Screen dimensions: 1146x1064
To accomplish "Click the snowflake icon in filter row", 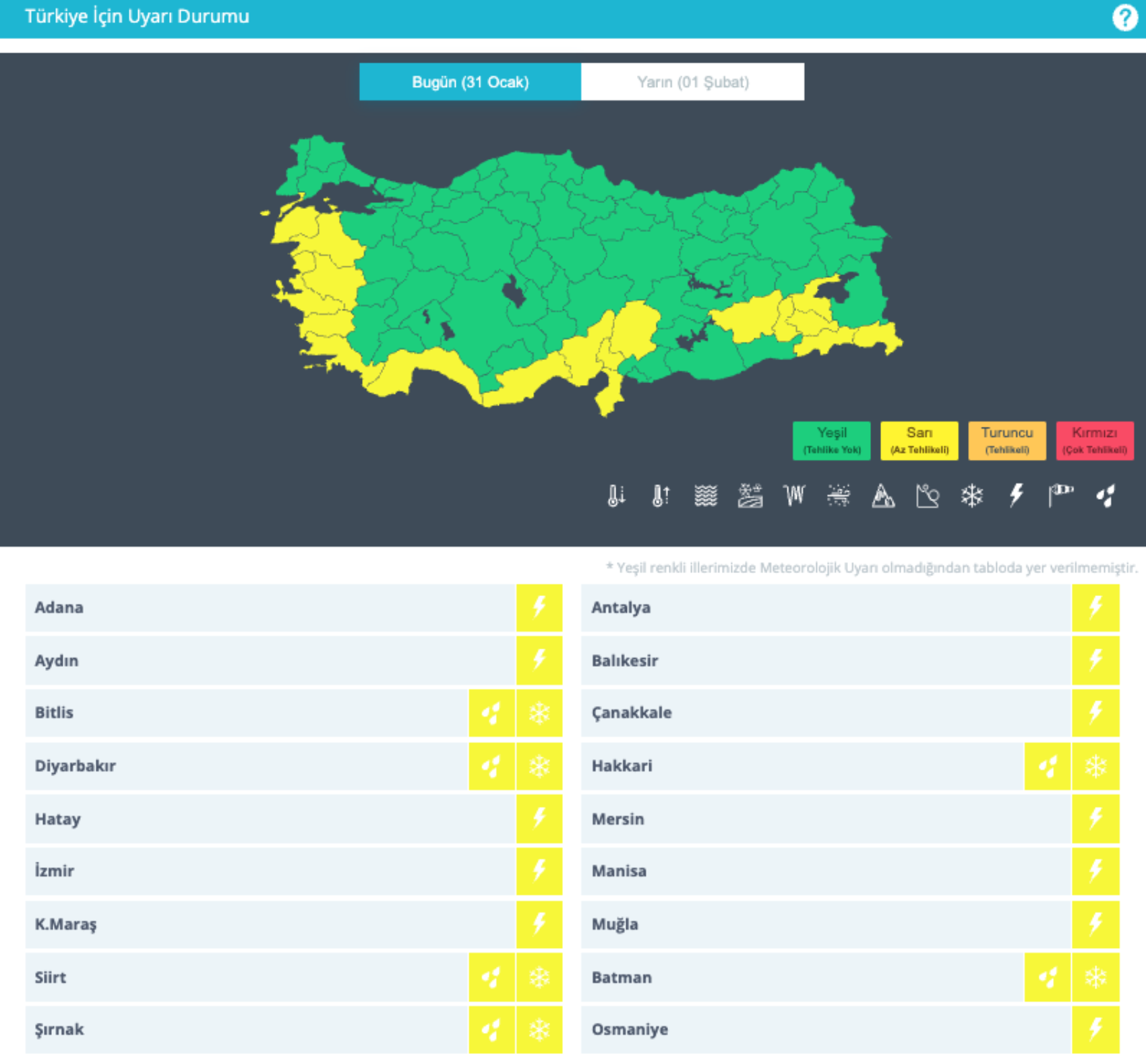I will [x=971, y=496].
